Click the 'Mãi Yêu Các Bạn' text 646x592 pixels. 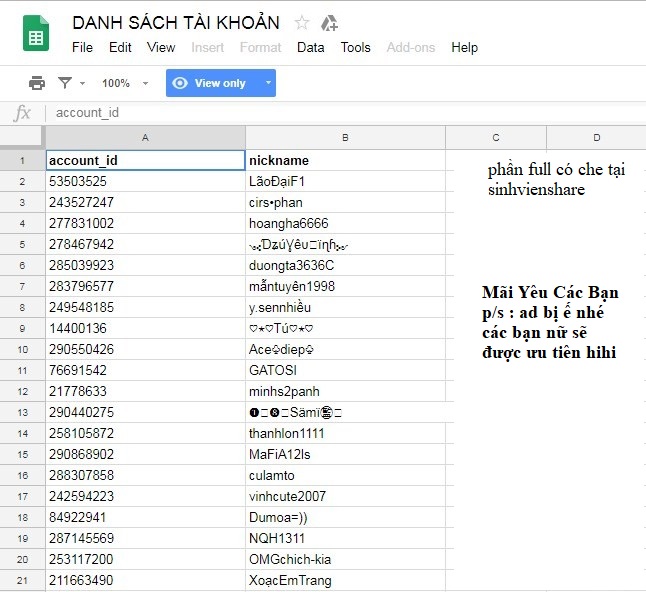550,292
